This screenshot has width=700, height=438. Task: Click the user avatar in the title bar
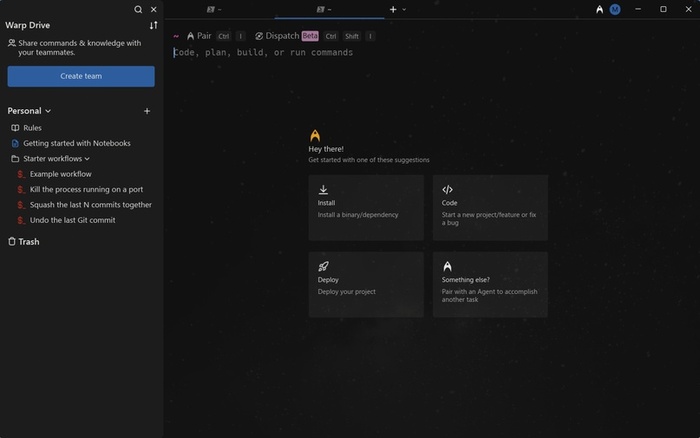[x=615, y=9]
